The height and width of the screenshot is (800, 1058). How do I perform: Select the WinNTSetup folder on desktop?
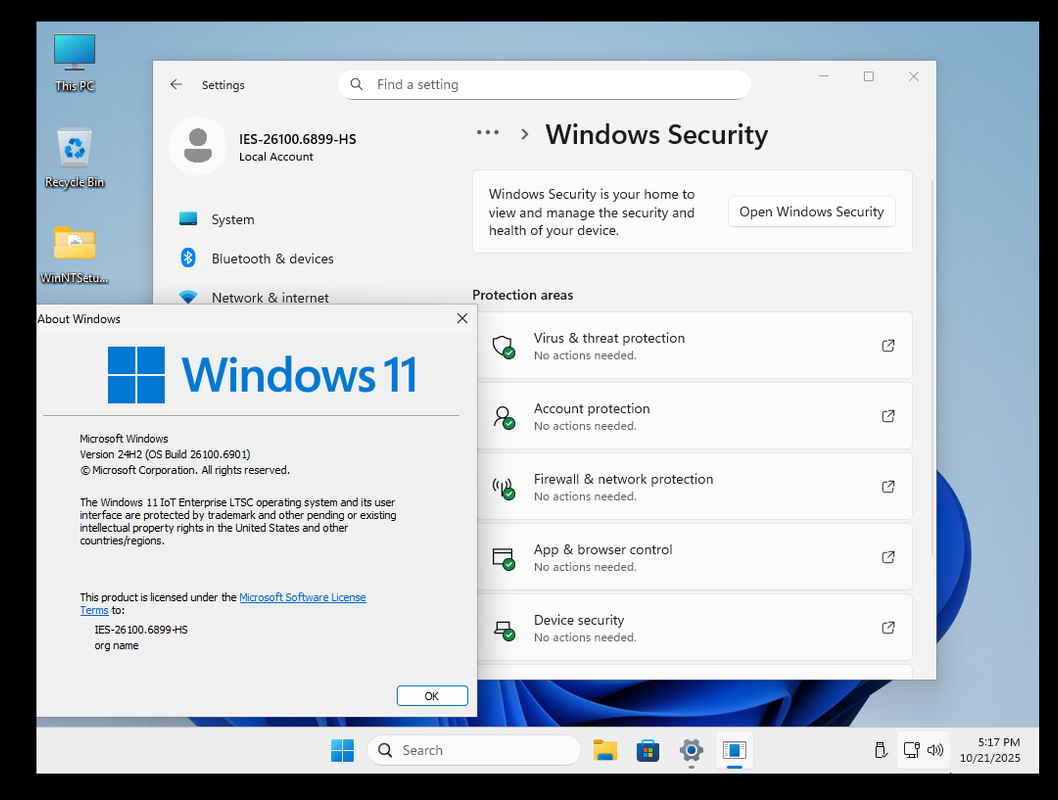74,254
